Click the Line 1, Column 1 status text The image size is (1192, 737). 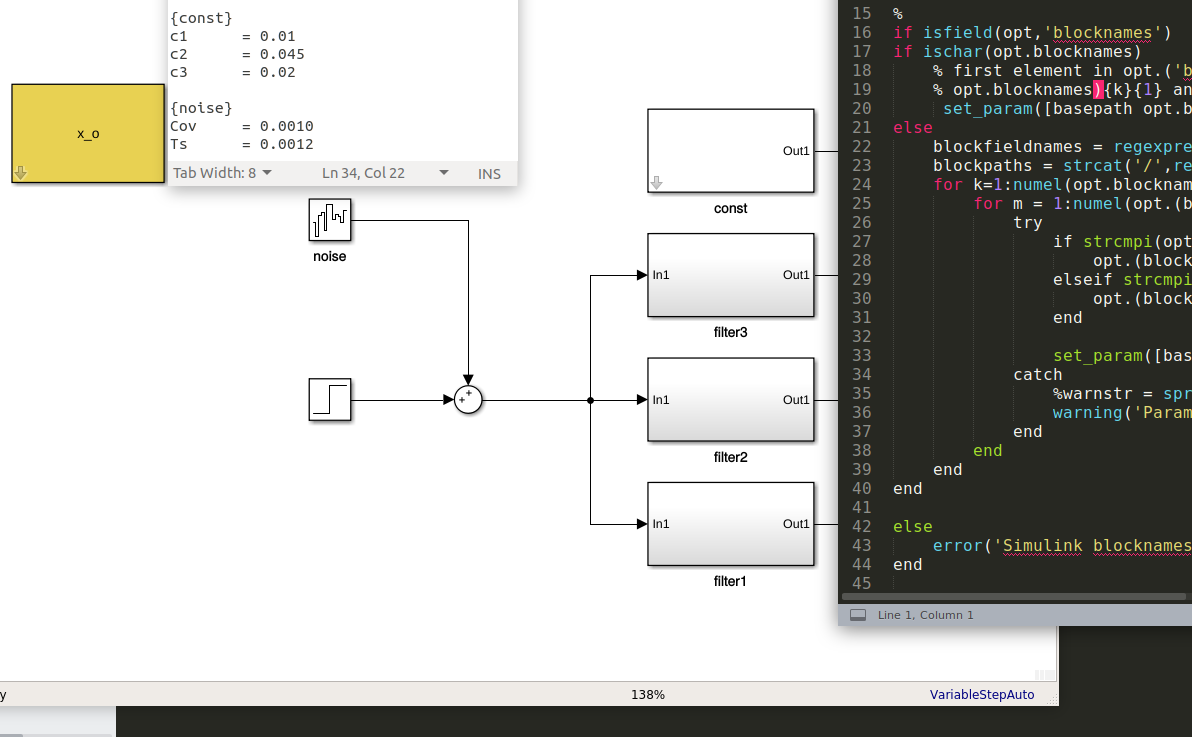[x=925, y=615]
